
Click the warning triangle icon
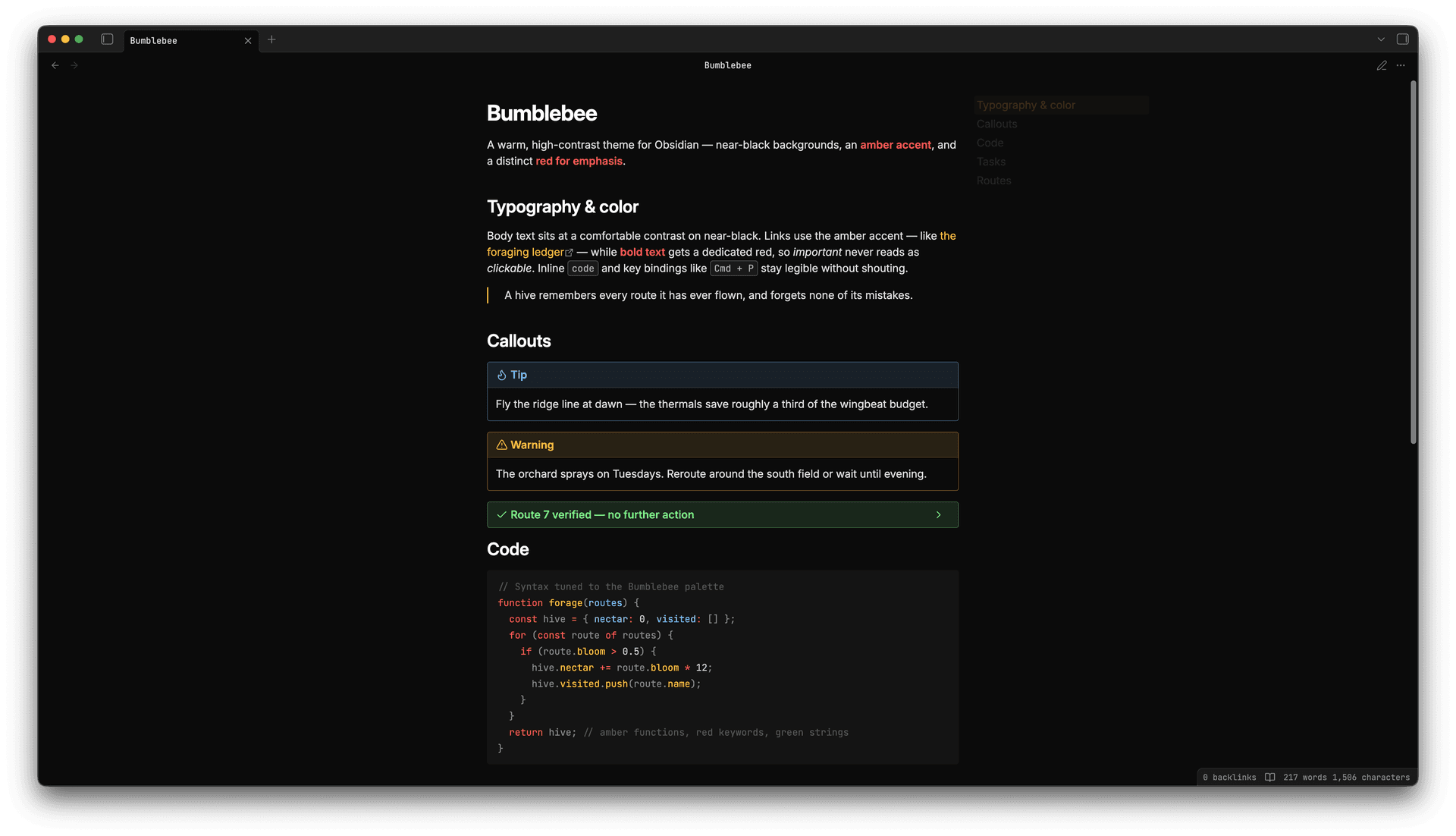pyautogui.click(x=501, y=445)
